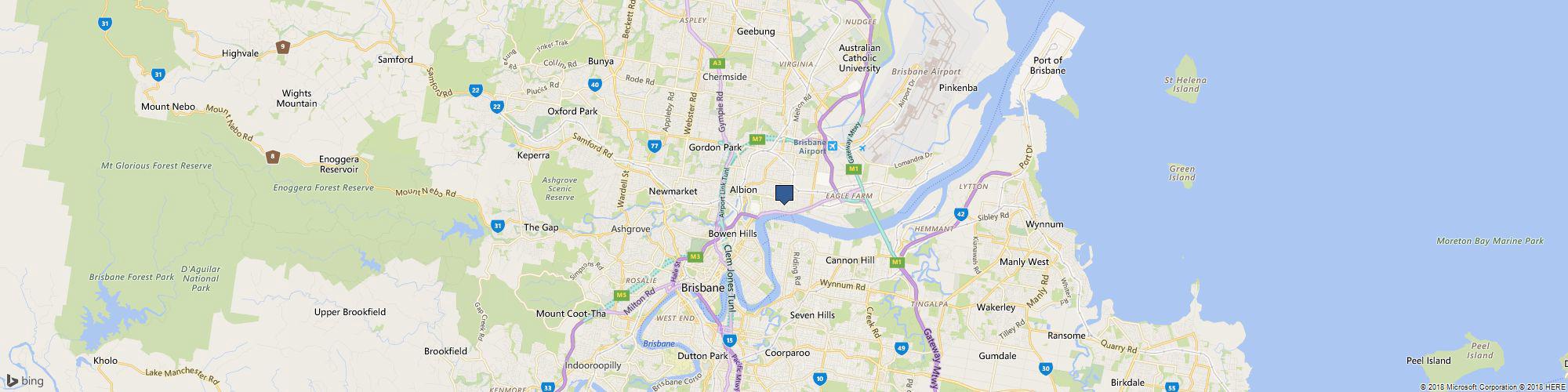Select the Wynnum suburb label
The width and height of the screenshot is (1568, 392).
[1044, 224]
